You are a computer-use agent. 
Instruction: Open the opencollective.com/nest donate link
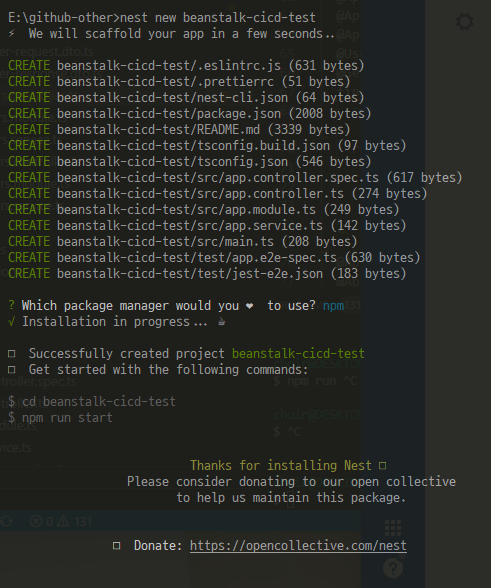click(298, 546)
